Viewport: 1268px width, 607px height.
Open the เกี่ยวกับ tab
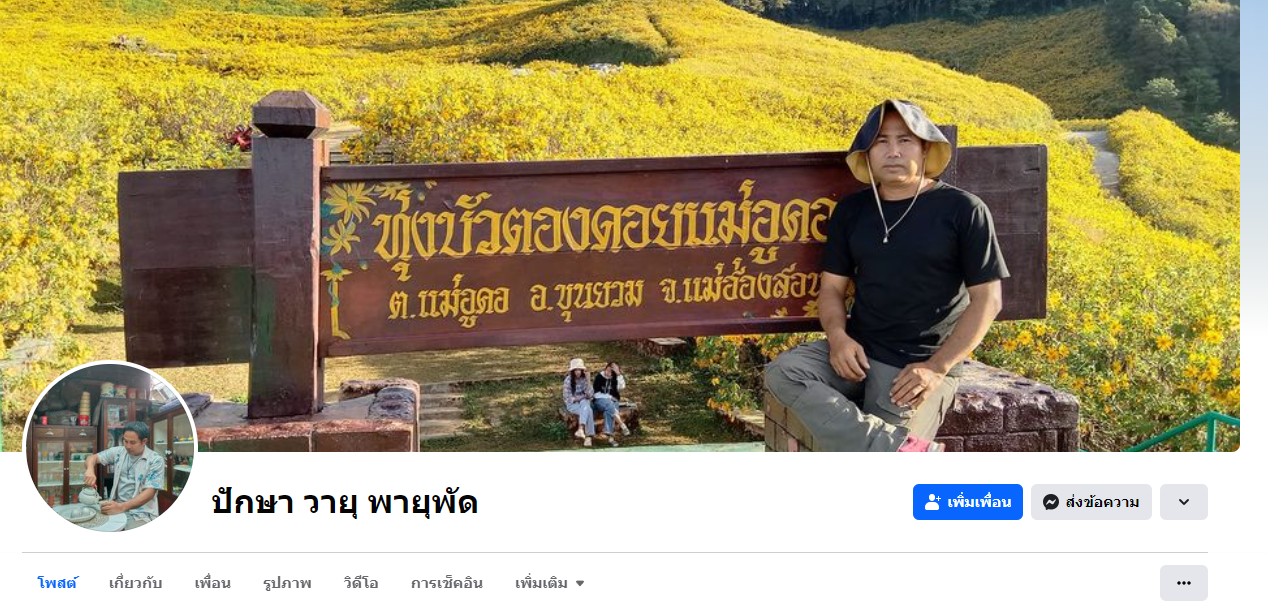click(x=136, y=583)
